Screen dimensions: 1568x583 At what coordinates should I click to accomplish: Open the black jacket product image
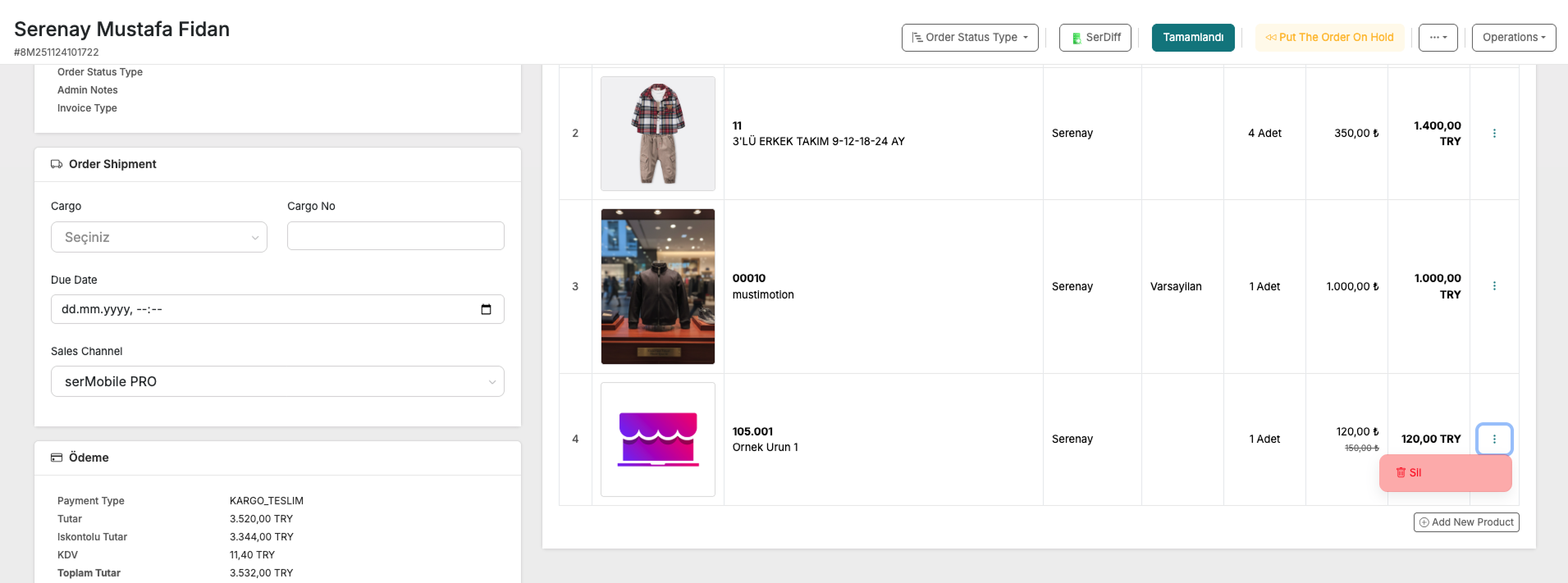tap(657, 286)
